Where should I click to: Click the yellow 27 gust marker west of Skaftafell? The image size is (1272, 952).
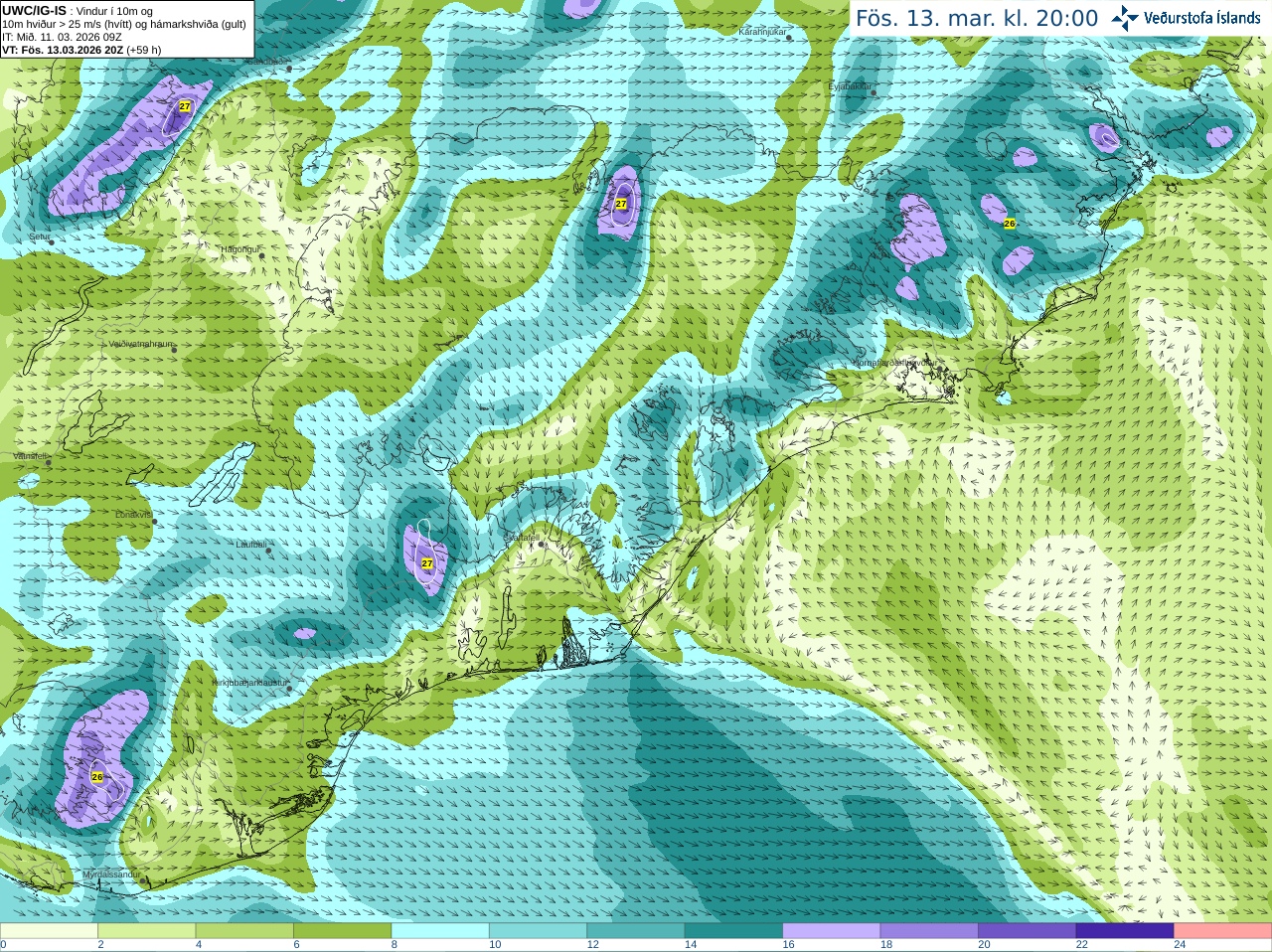click(427, 562)
